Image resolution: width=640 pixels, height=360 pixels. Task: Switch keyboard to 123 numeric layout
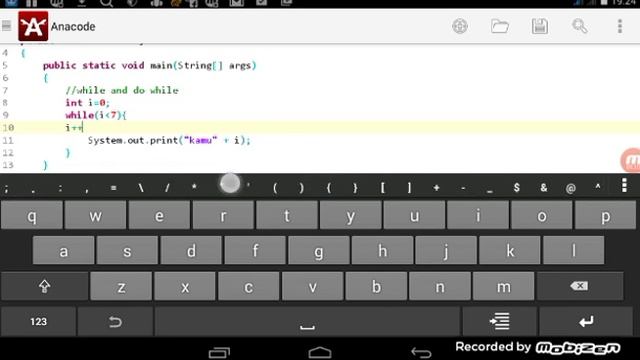click(38, 322)
